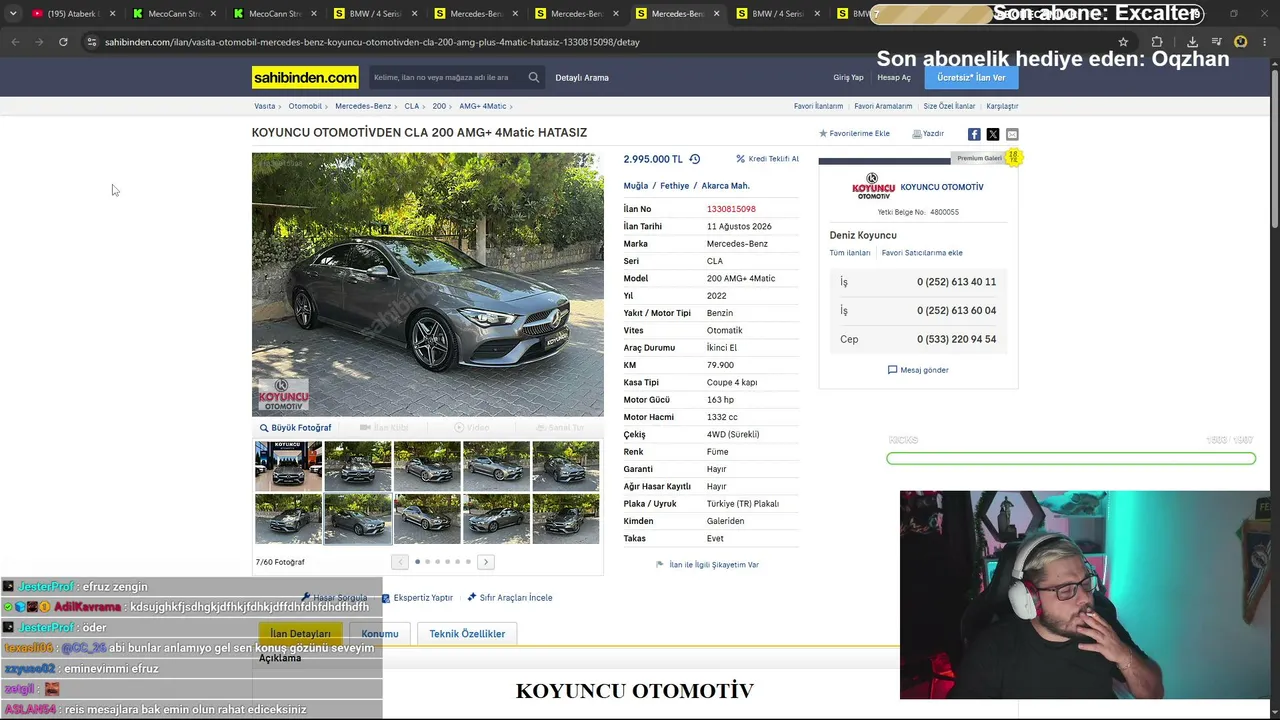Click the listing number 1330815098

pos(731,209)
